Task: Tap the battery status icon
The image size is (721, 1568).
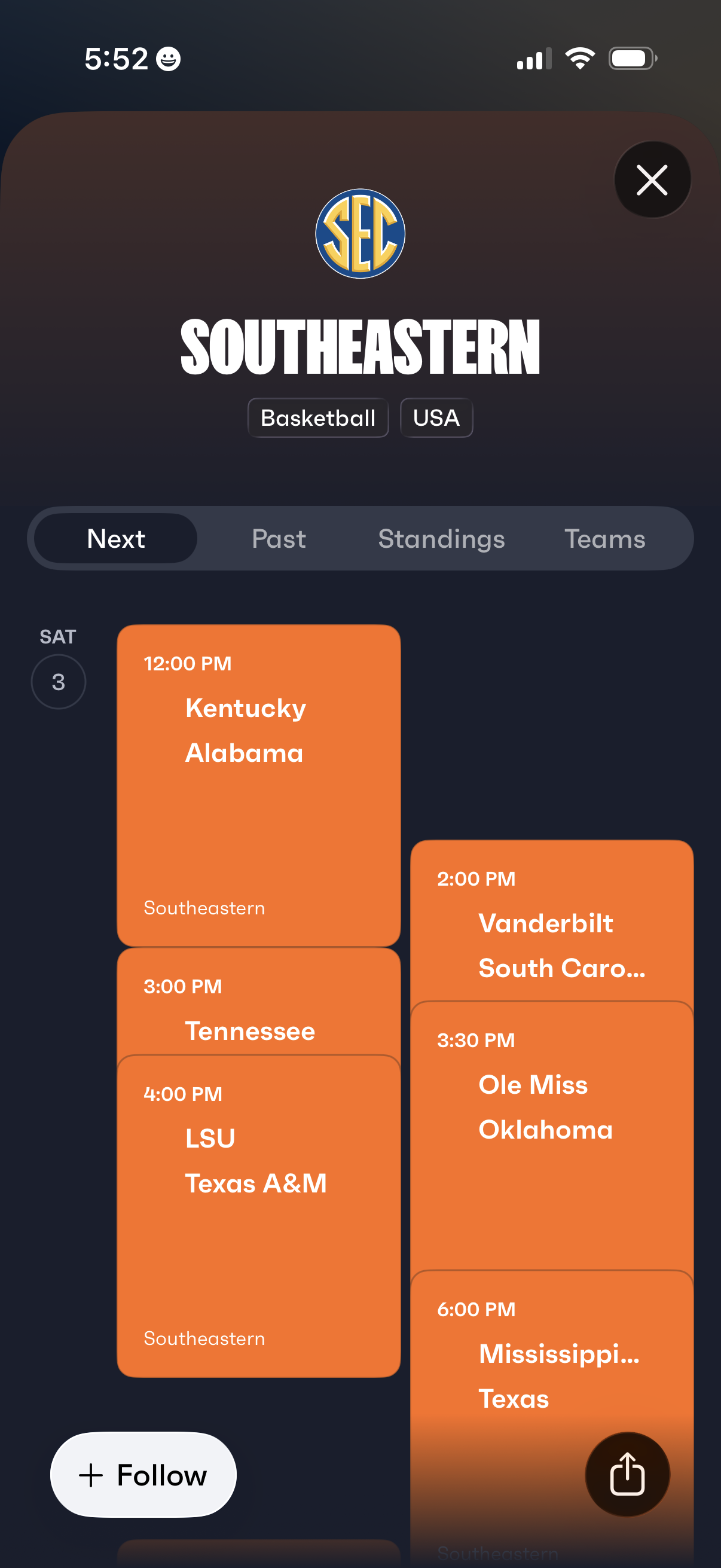Action: click(632, 59)
